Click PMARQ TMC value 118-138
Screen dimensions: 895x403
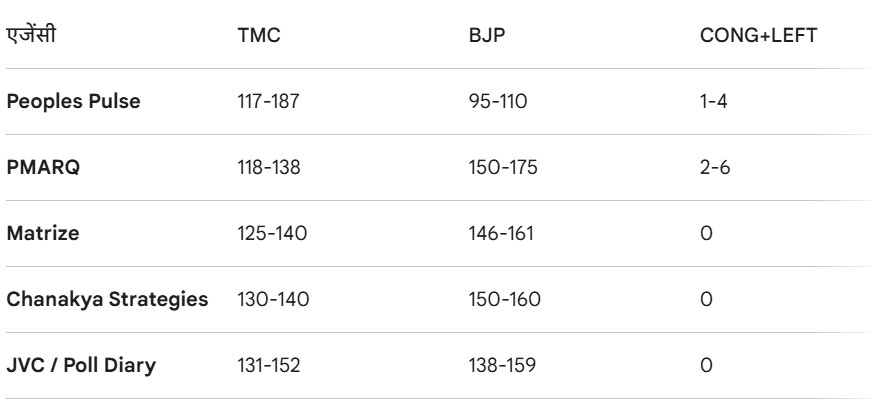pos(266,167)
